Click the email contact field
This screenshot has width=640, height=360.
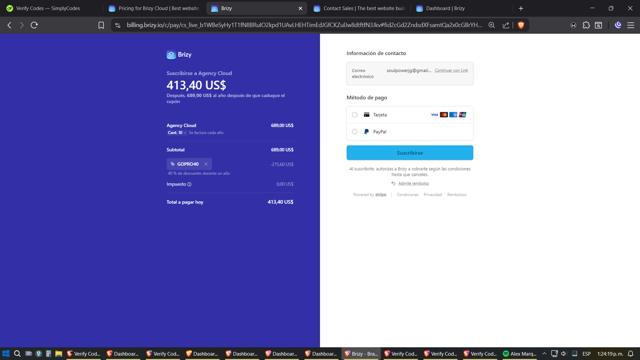click(x=410, y=73)
